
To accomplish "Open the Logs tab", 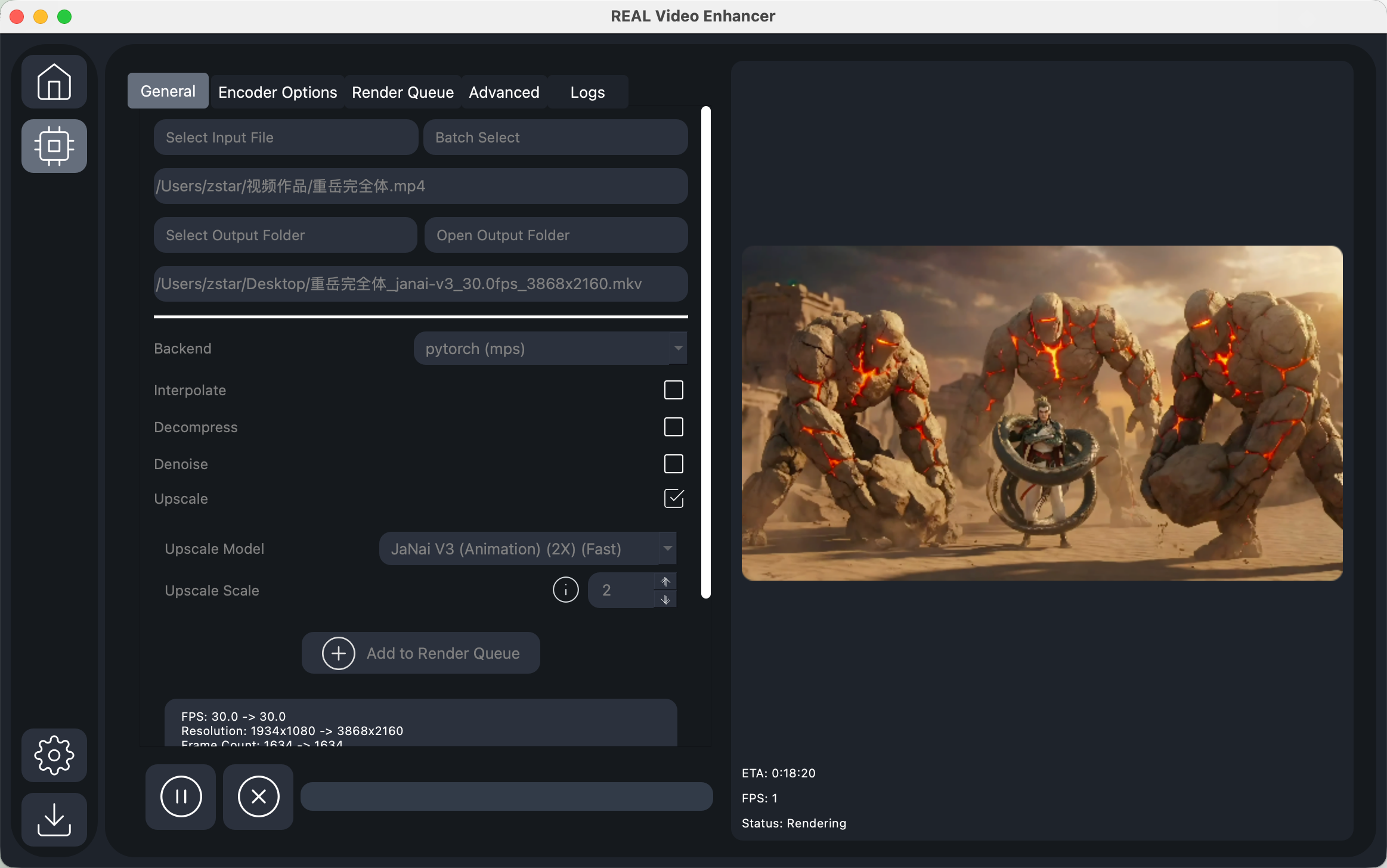I will [587, 92].
